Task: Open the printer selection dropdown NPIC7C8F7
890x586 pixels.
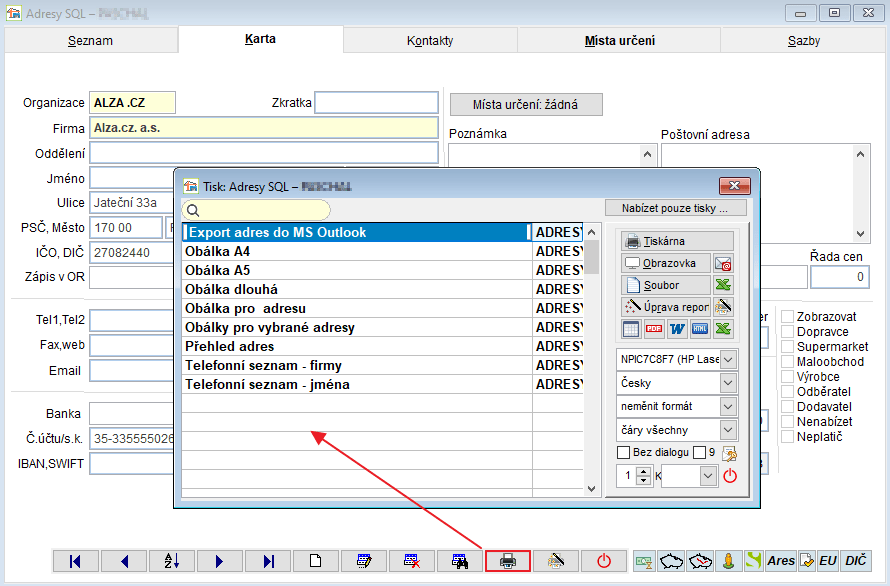Action: pos(728,359)
